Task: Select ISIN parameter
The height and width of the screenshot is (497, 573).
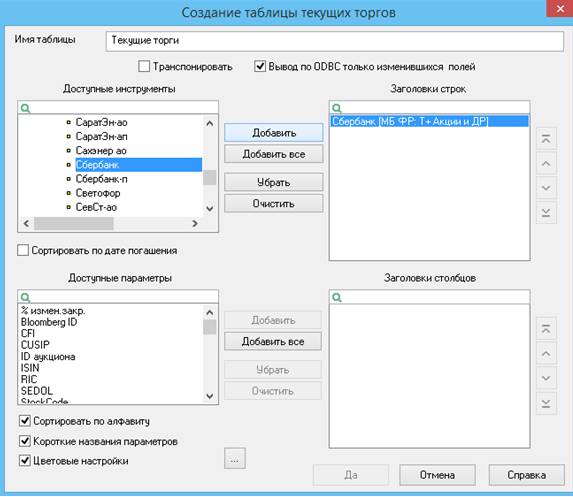Action: pos(30,368)
